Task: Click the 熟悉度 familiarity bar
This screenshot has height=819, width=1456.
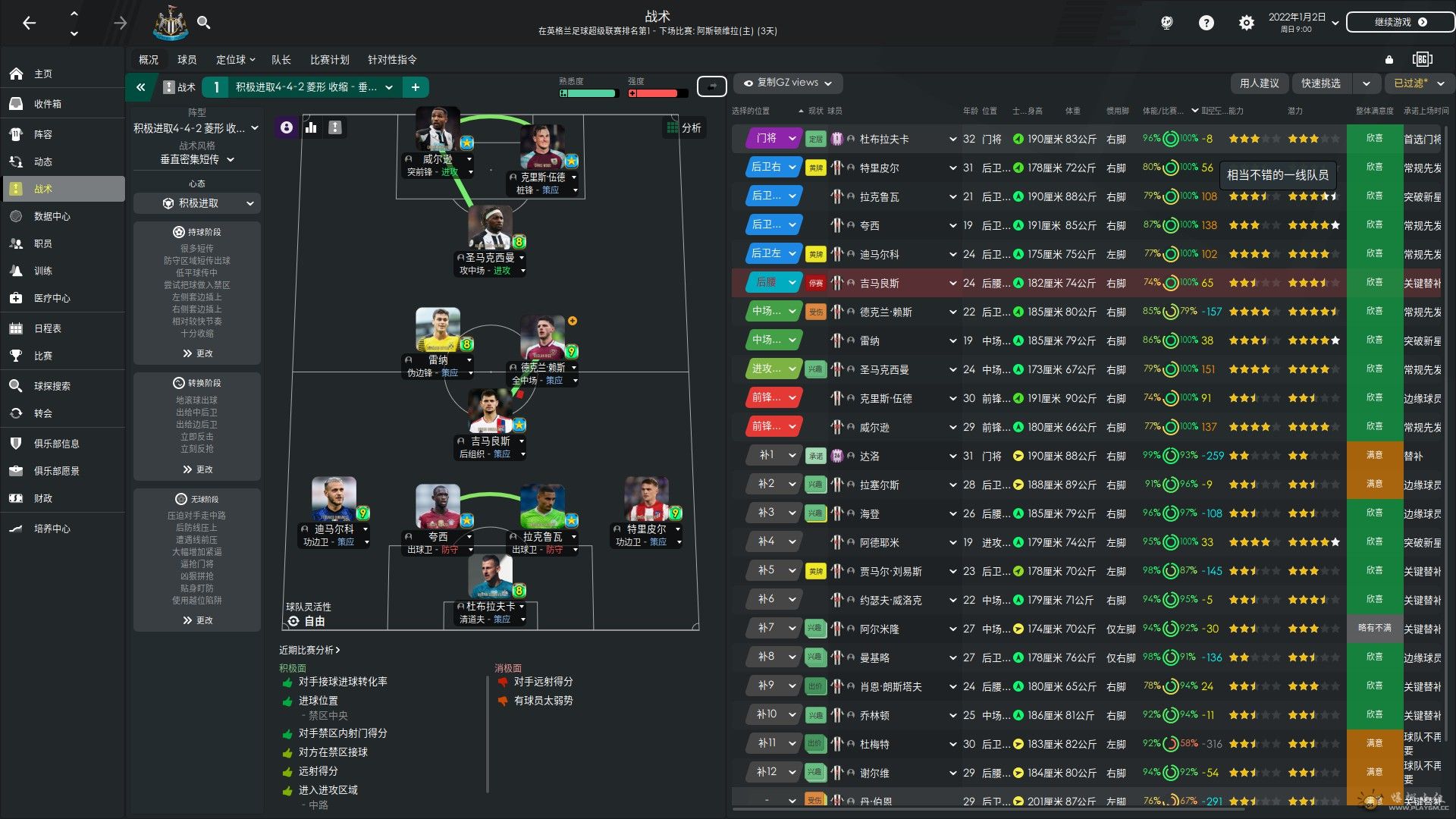Action: click(x=589, y=93)
